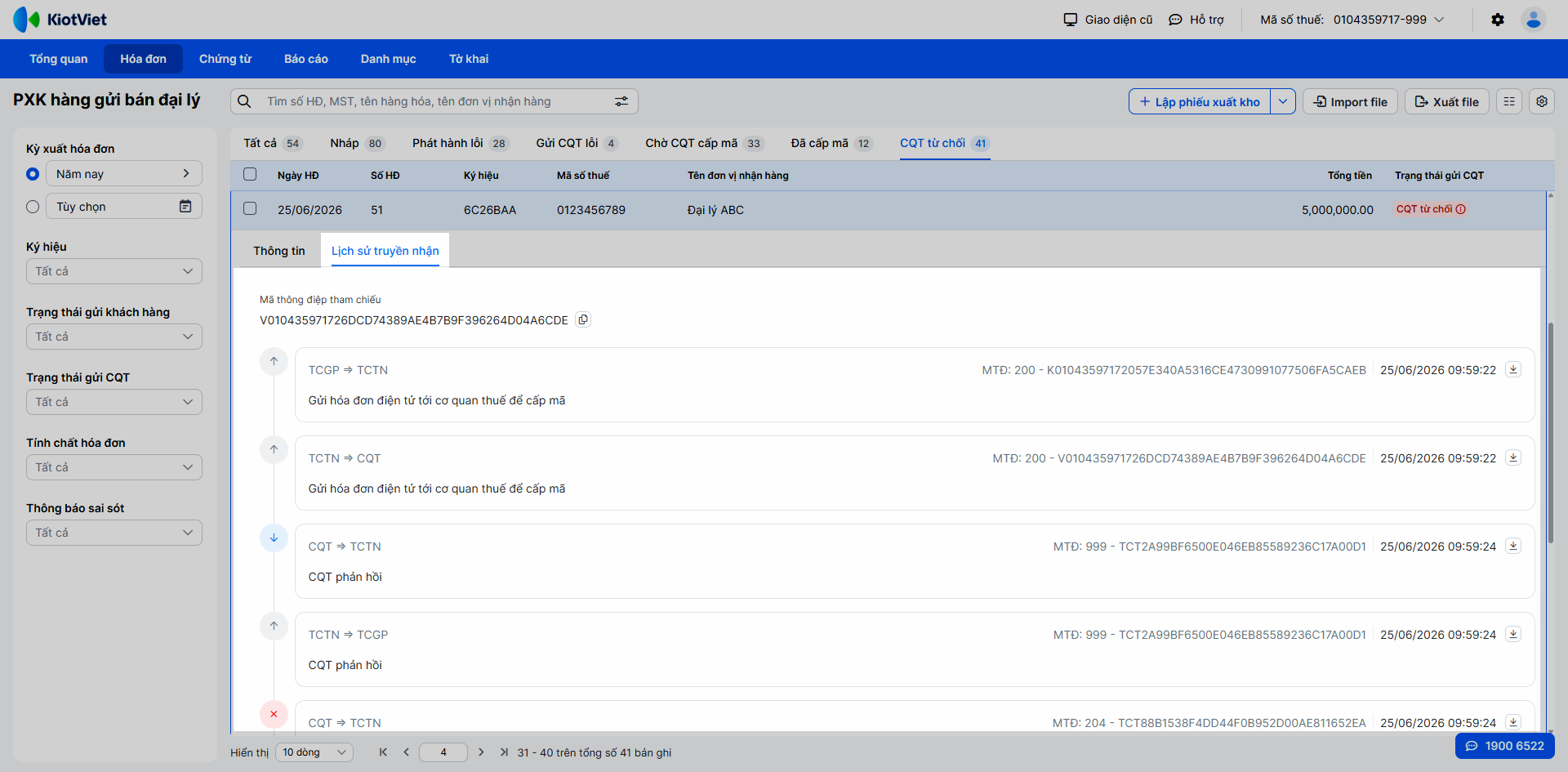The height and width of the screenshot is (772, 1568).
Task: Open the Chứng từ menu
Action: pyautogui.click(x=225, y=59)
